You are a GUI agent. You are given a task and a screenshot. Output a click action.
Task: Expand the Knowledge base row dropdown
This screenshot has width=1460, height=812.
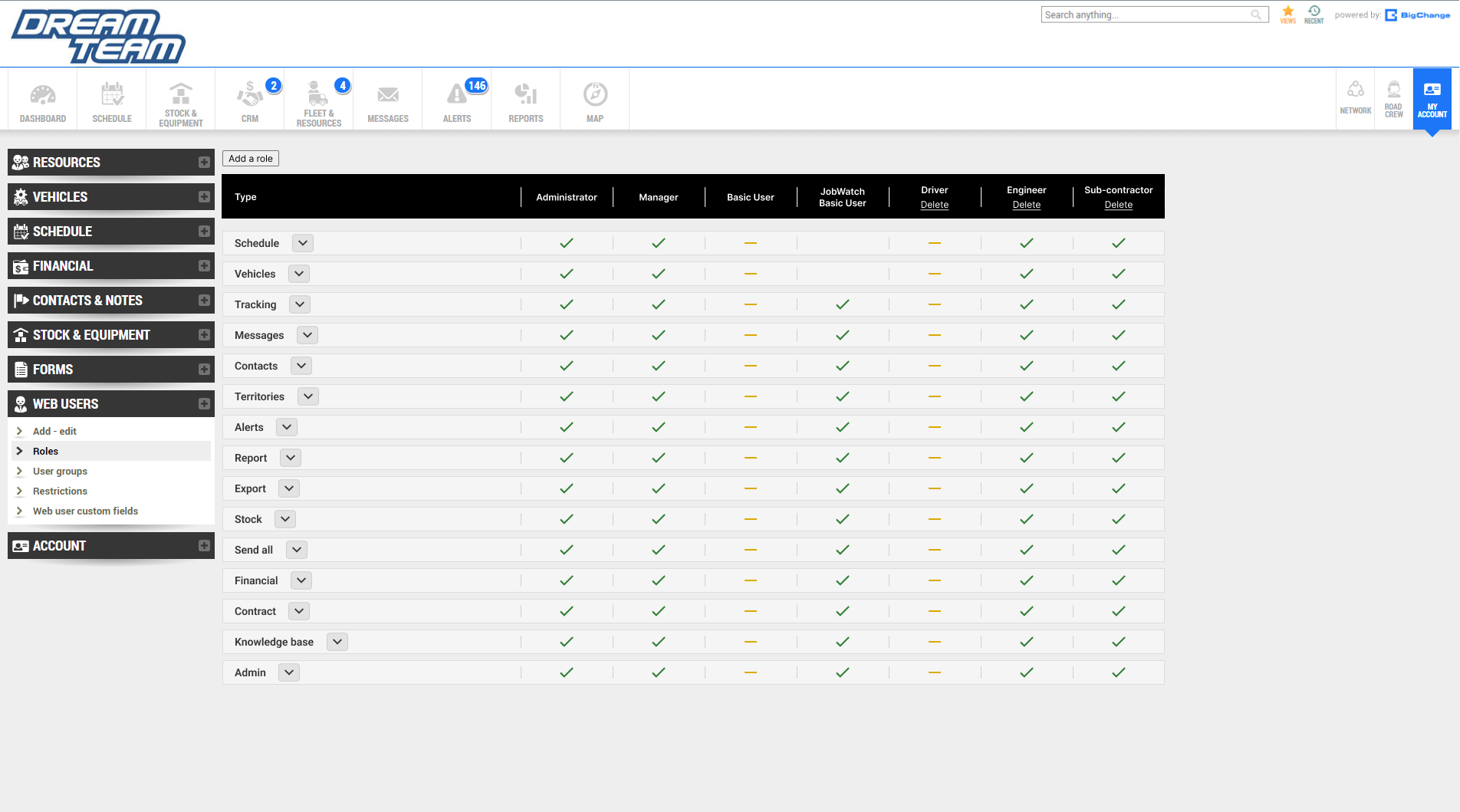point(337,642)
